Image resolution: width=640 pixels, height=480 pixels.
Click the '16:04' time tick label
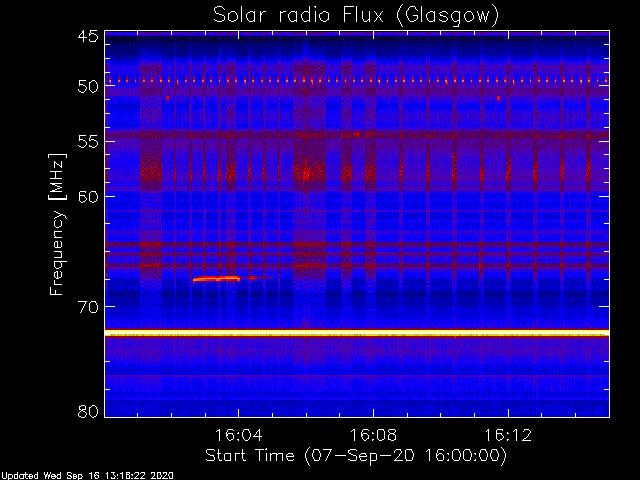coord(238,435)
